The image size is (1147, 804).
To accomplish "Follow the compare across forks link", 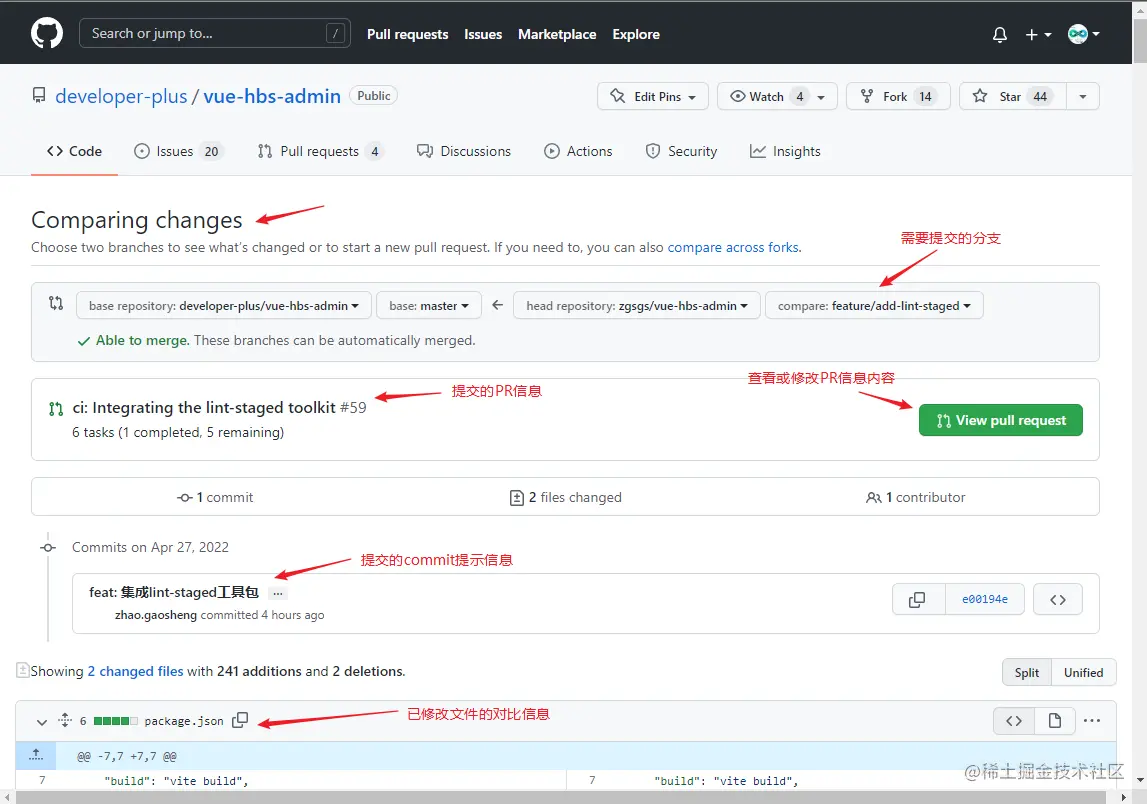I will coord(733,247).
